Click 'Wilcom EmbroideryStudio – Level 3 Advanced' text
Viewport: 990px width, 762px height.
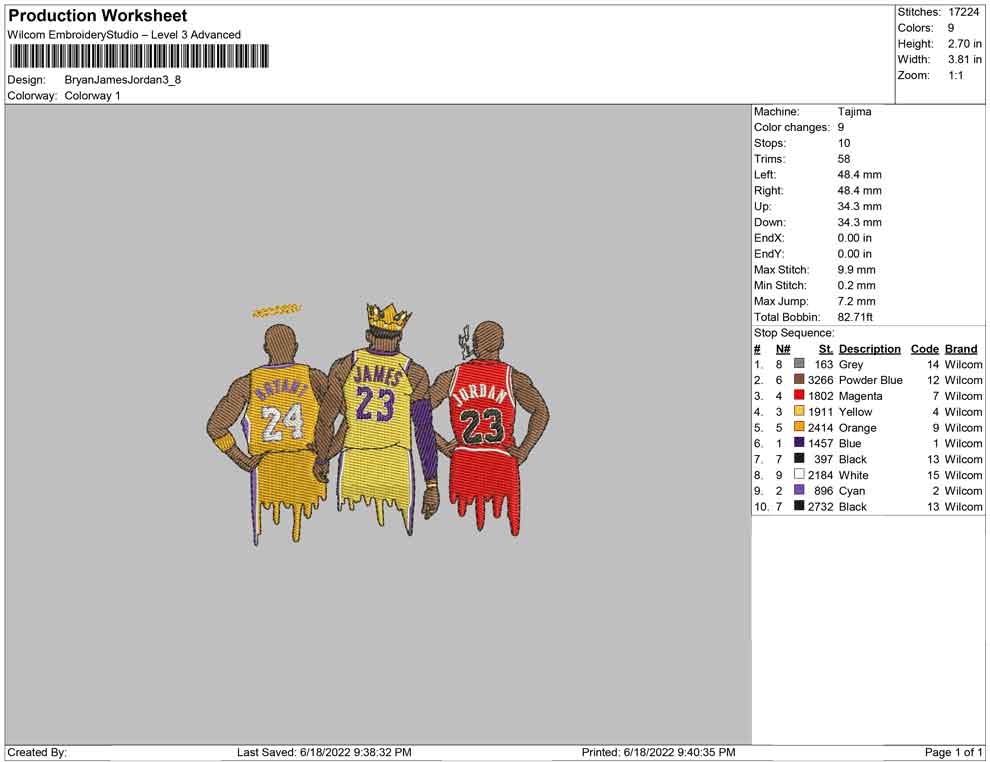(x=124, y=35)
